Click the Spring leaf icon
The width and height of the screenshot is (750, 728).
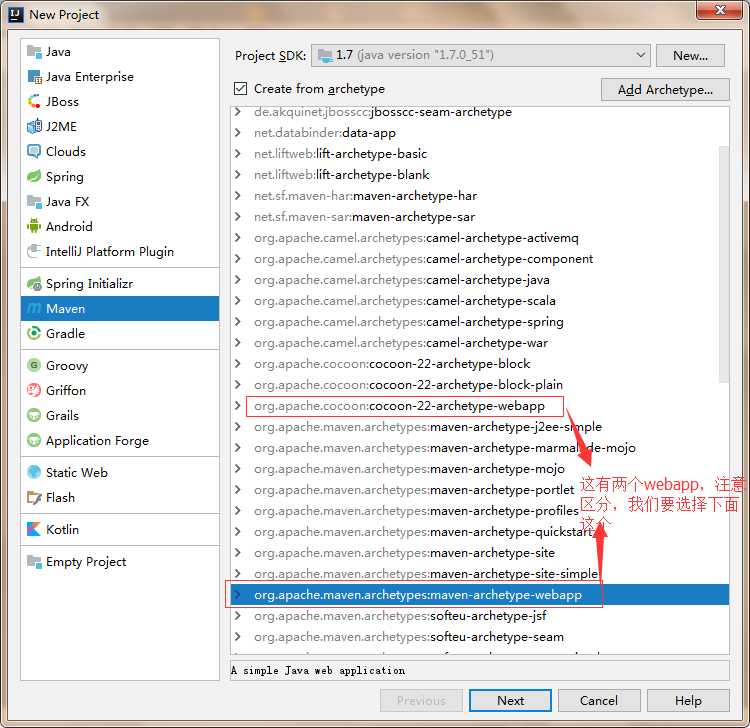tap(34, 176)
